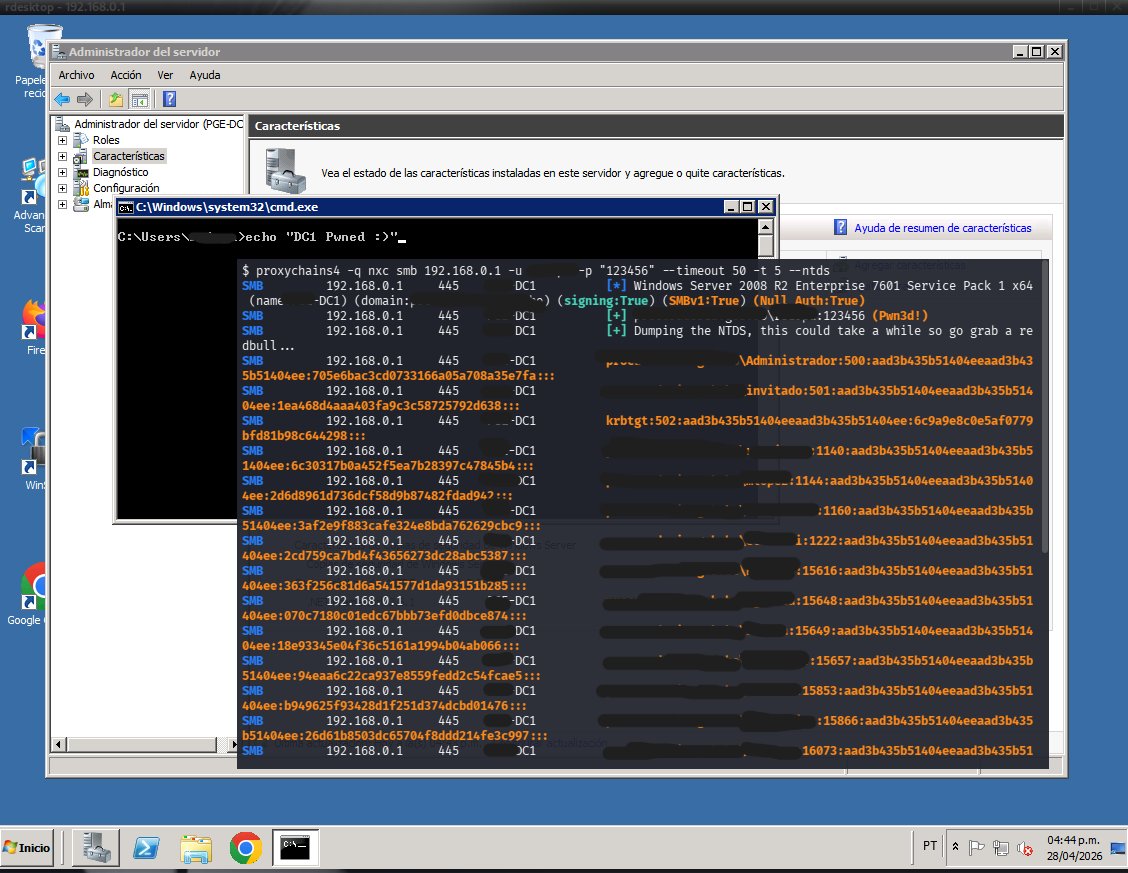Select the Google Chrome desktop shortcut

[x=27, y=594]
